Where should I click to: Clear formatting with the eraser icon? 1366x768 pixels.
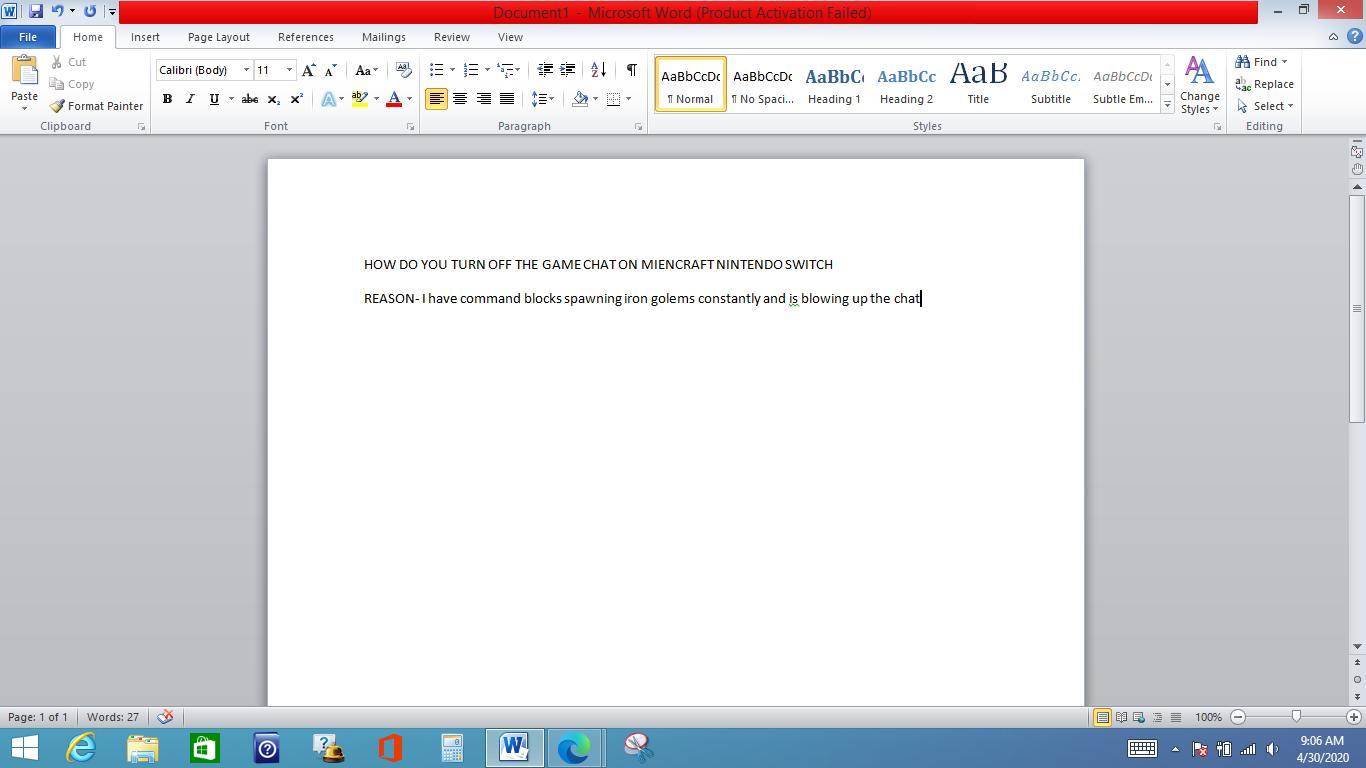click(403, 70)
